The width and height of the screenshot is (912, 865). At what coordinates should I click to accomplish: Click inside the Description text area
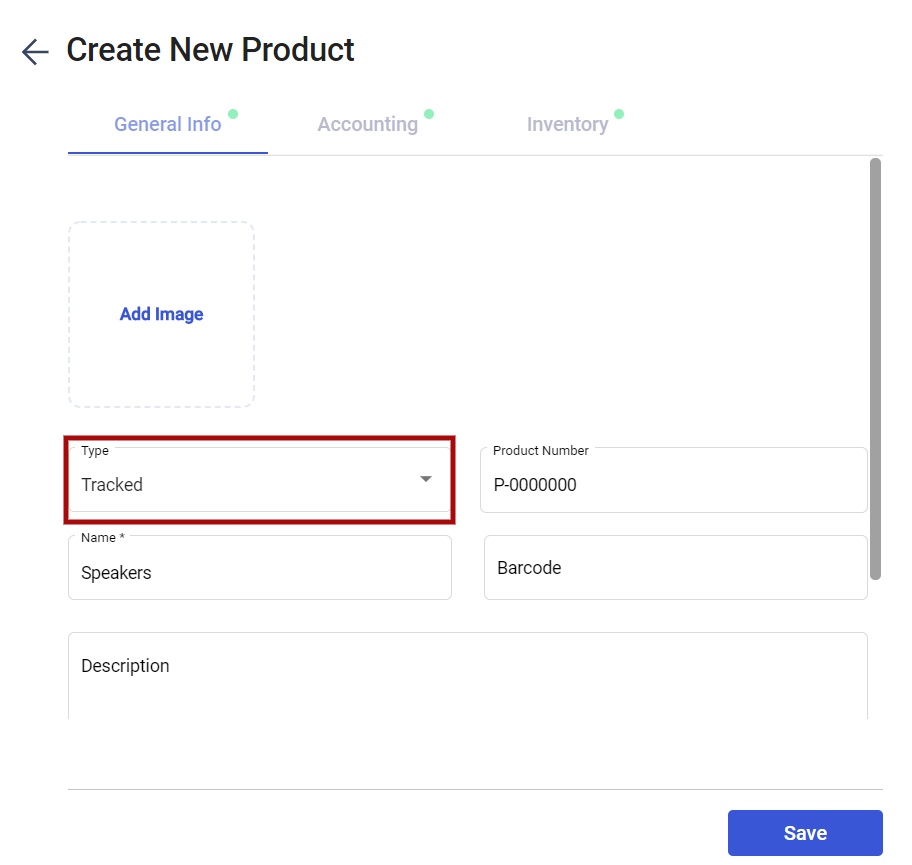pos(468,676)
